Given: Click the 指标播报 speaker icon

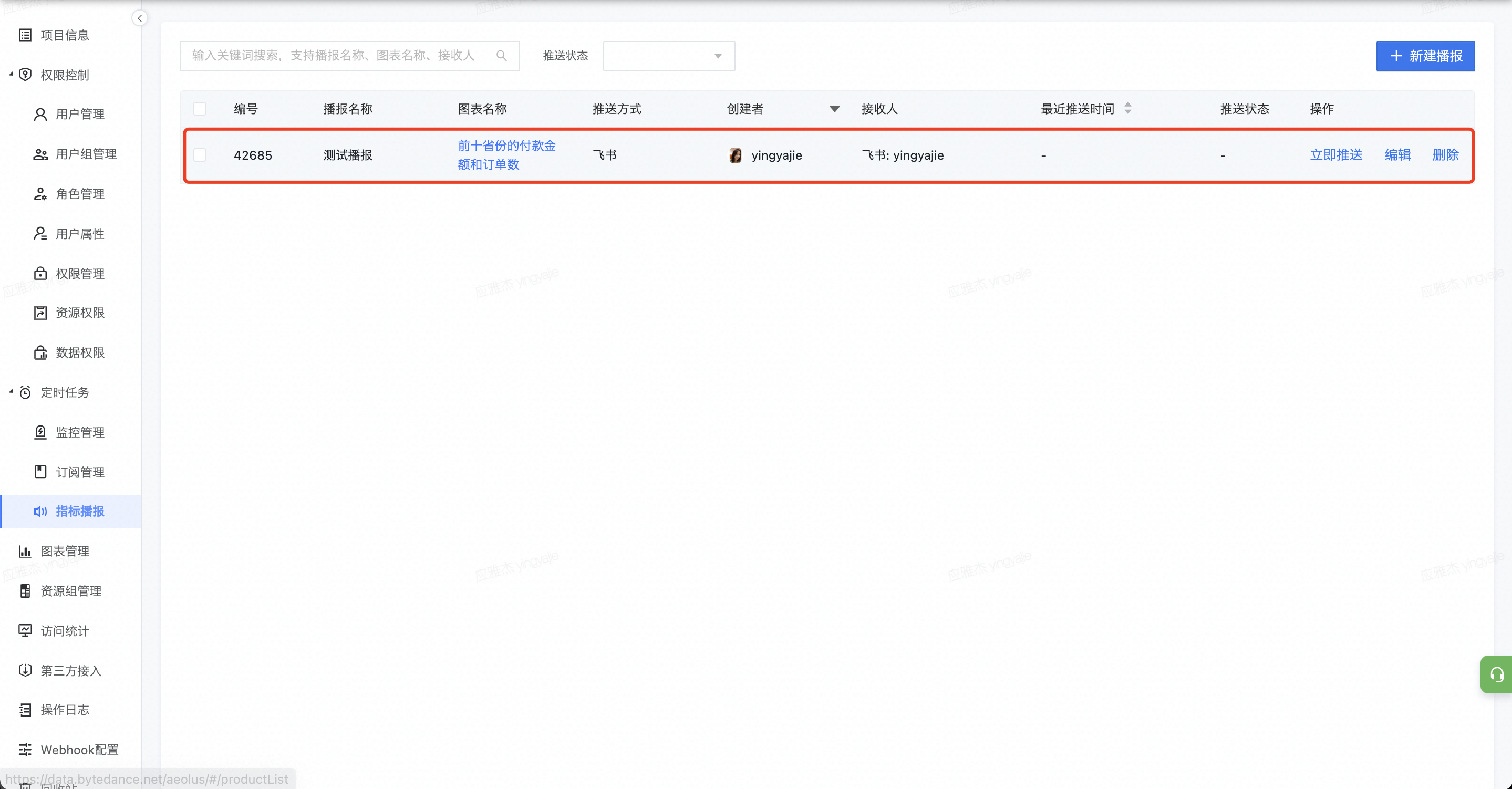Looking at the screenshot, I should (40, 511).
